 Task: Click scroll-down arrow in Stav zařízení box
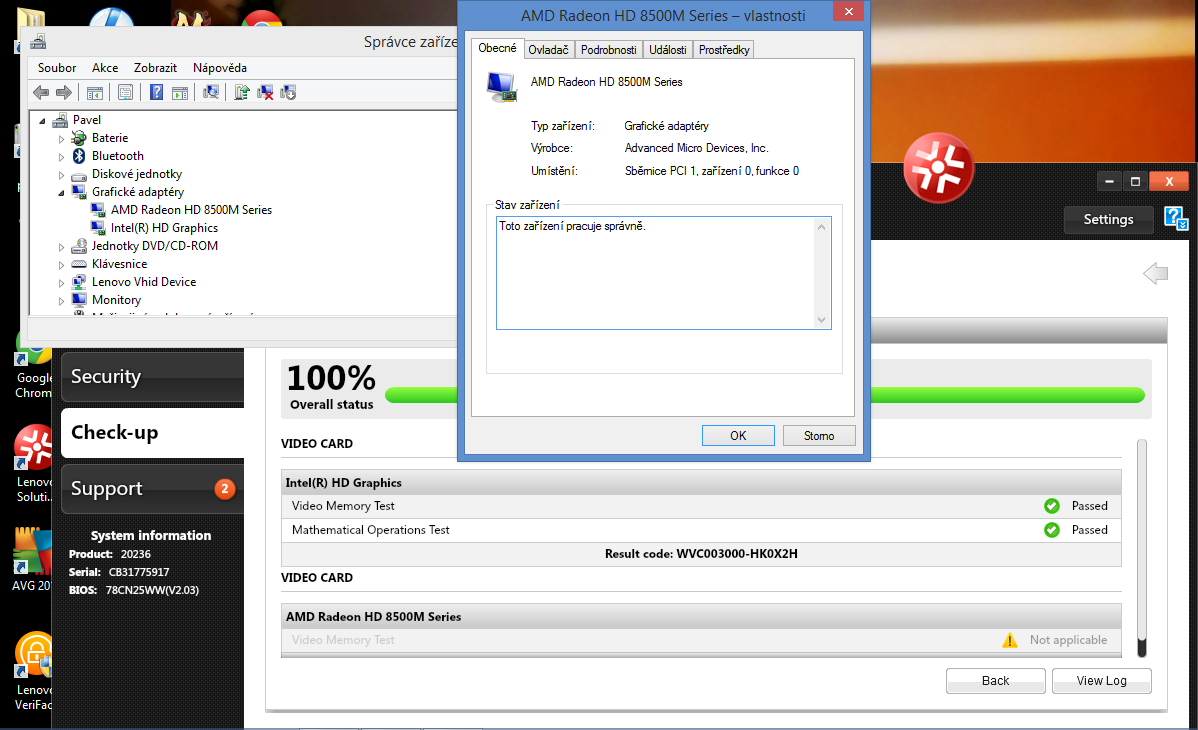pyautogui.click(x=821, y=320)
